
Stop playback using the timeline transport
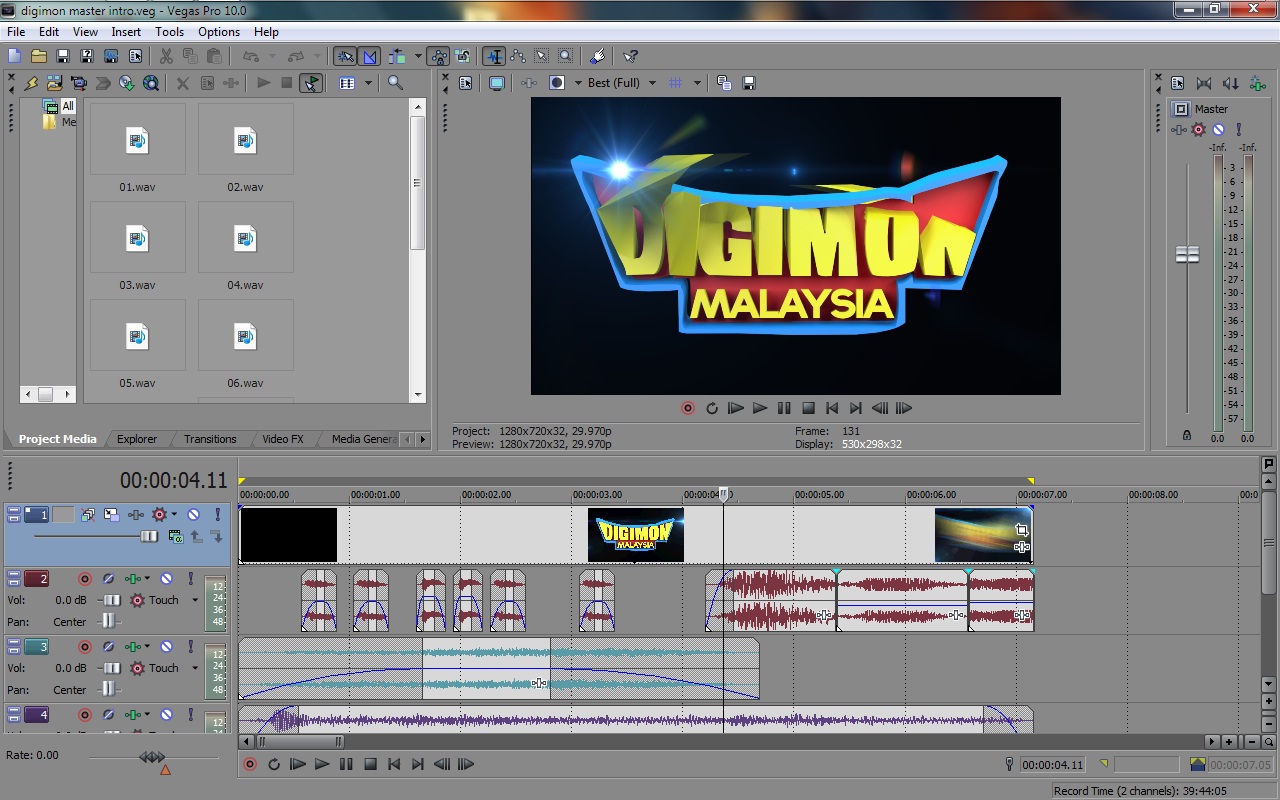370,765
